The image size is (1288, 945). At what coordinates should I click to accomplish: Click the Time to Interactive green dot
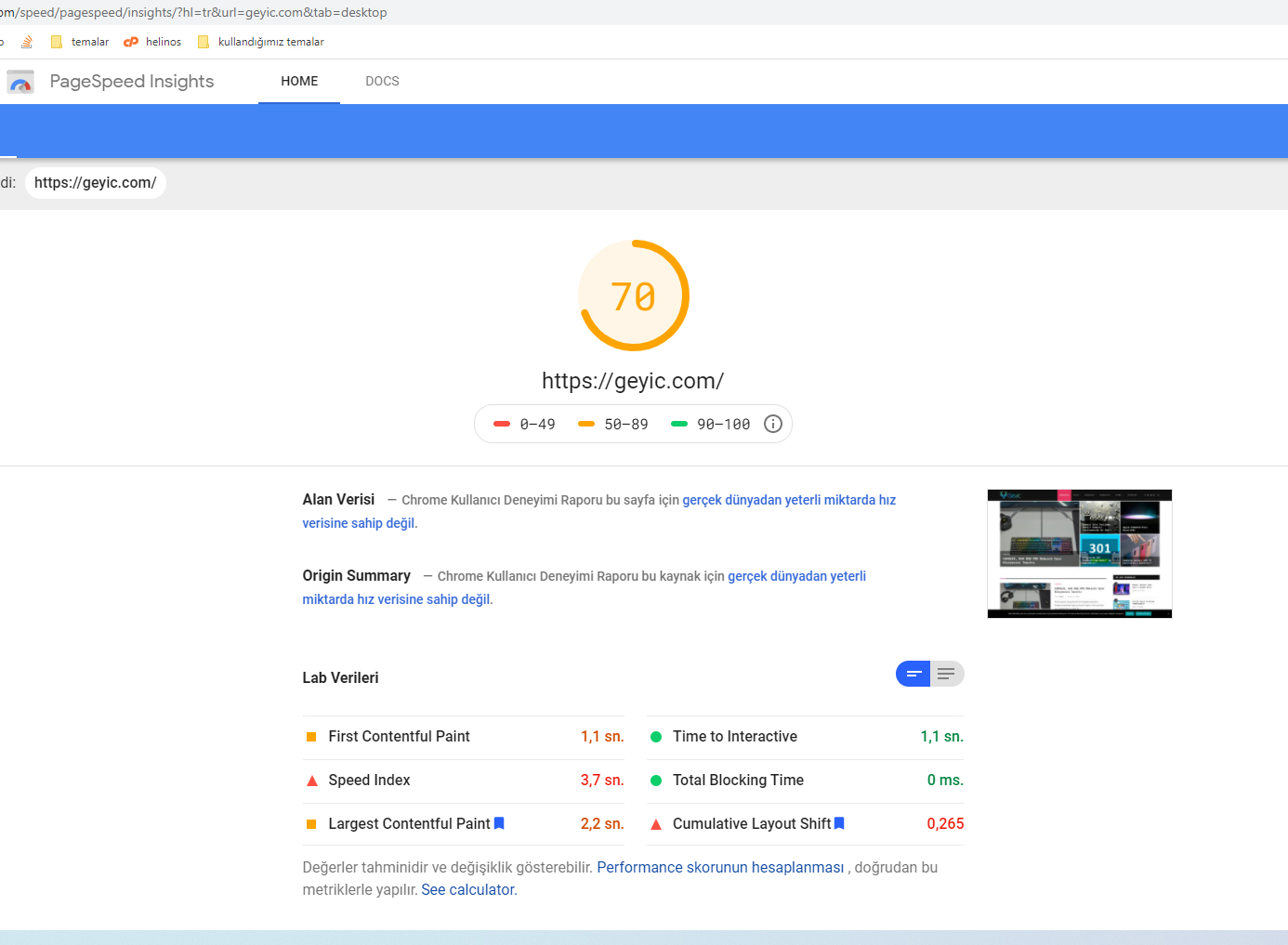(x=656, y=737)
